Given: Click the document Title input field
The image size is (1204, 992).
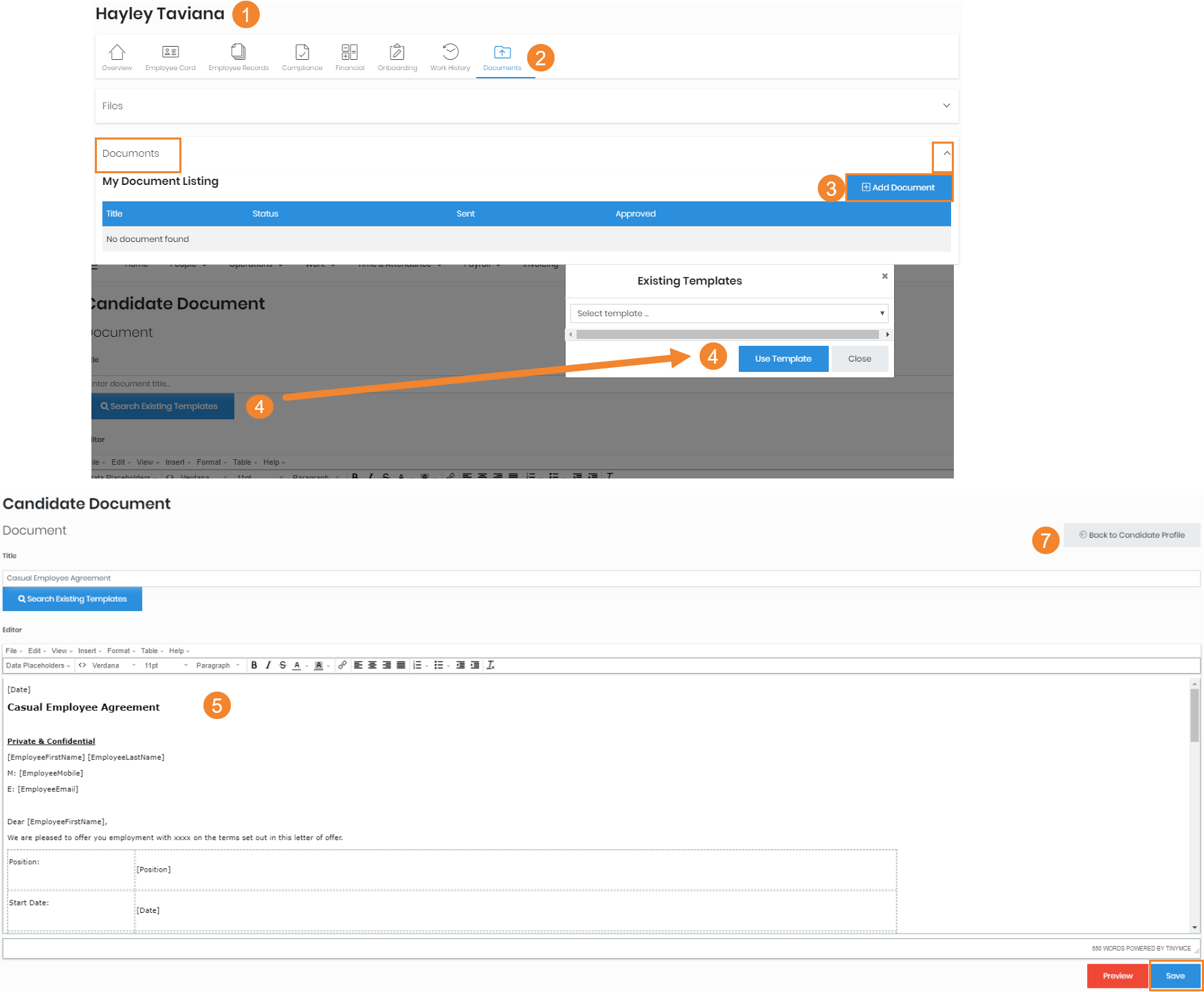Looking at the screenshot, I should tap(601, 578).
